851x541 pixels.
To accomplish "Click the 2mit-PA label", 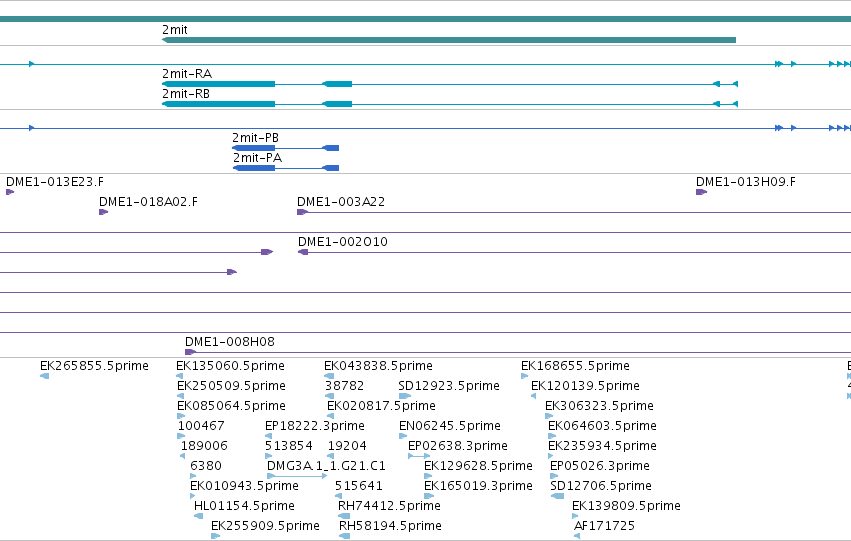I will (x=257, y=158).
